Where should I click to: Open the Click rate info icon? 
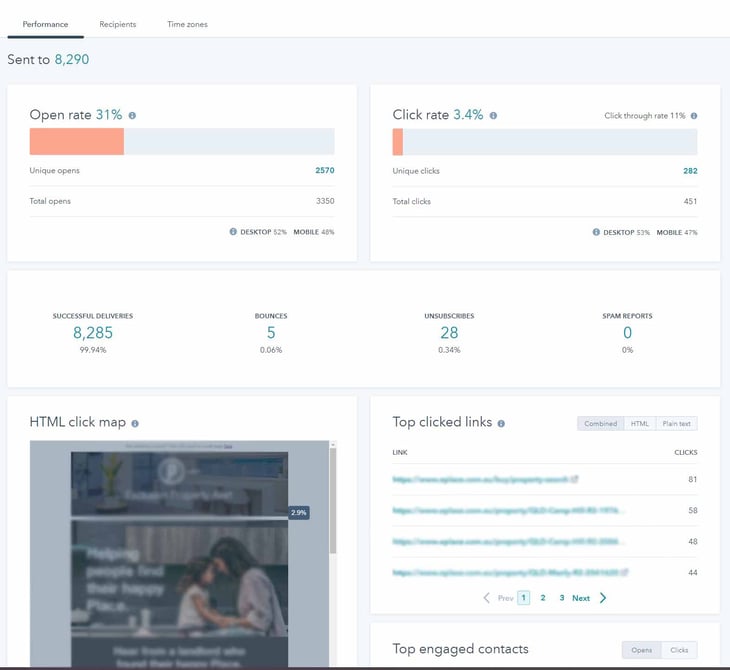pos(493,115)
